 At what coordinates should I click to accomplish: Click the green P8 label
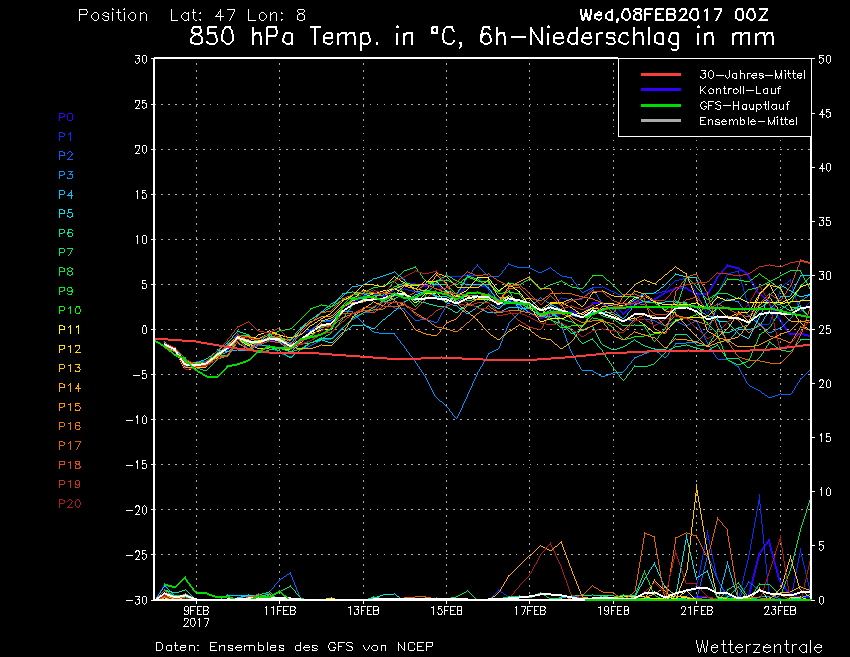[x=66, y=272]
